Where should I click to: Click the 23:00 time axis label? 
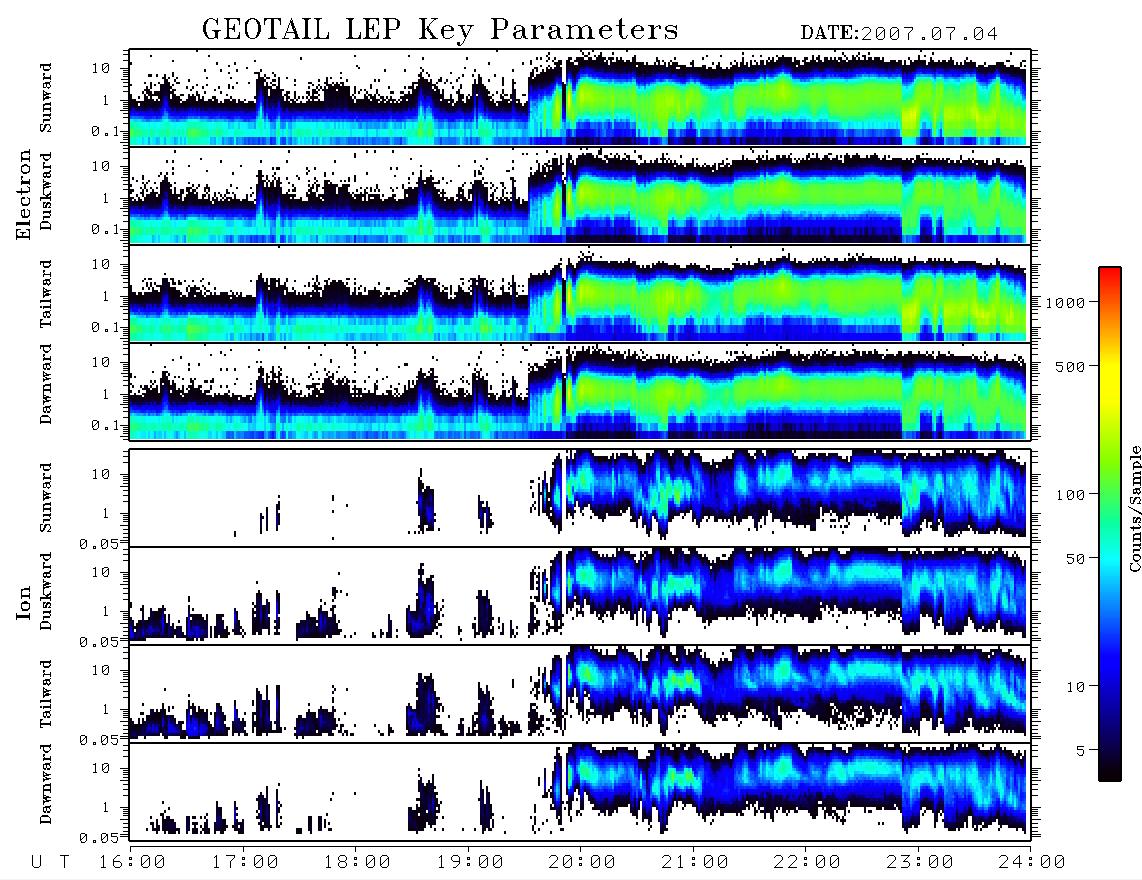pos(920,862)
